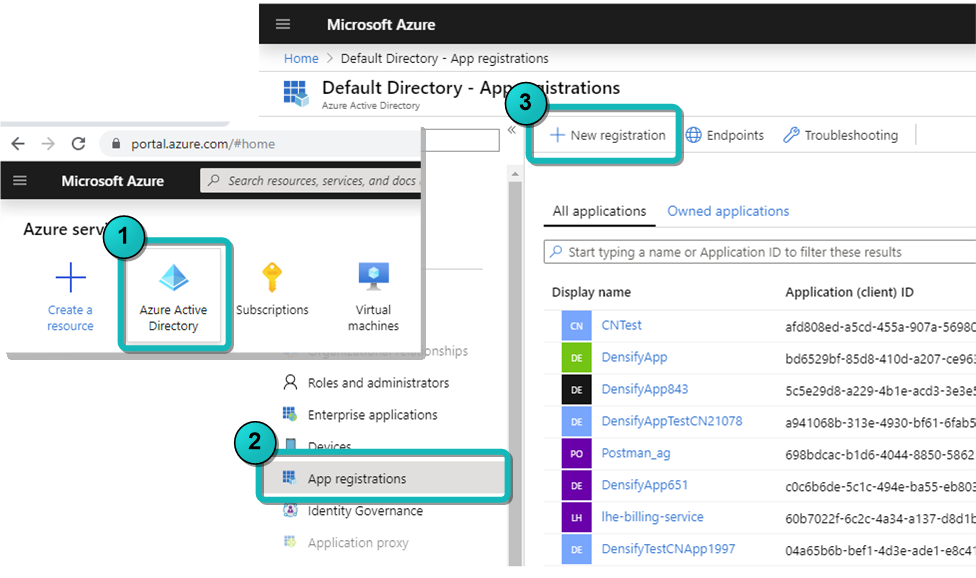Open the Subscriptions key icon
Screen dimensions: 976x578
tap(272, 277)
